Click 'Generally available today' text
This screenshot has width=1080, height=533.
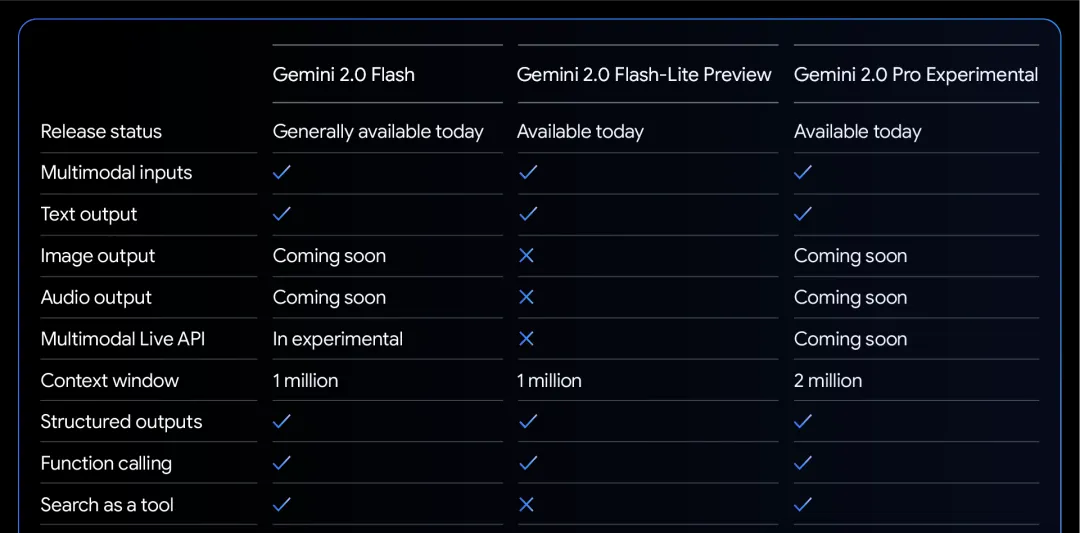[x=378, y=132]
